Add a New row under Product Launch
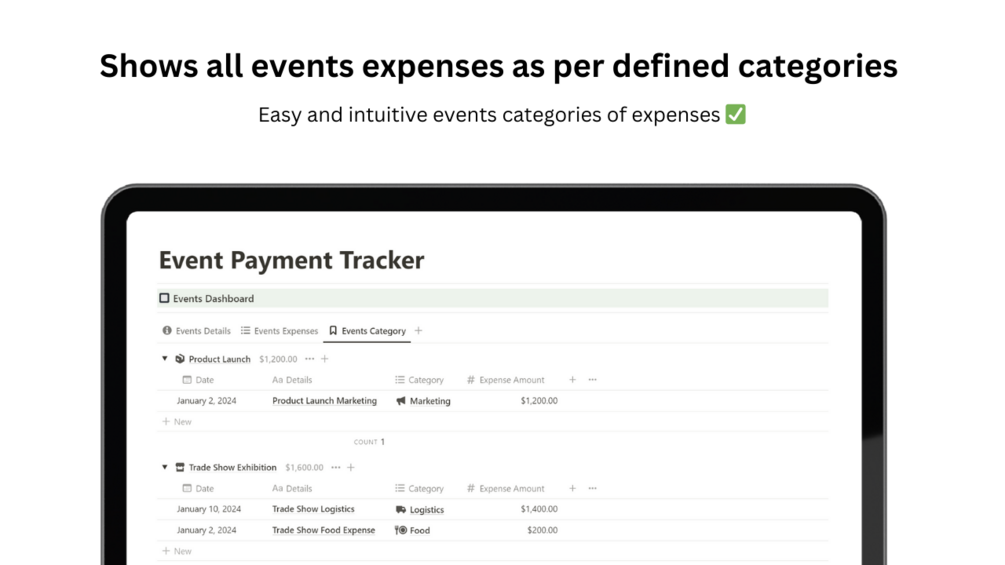This screenshot has width=1005, height=565. 177,422
